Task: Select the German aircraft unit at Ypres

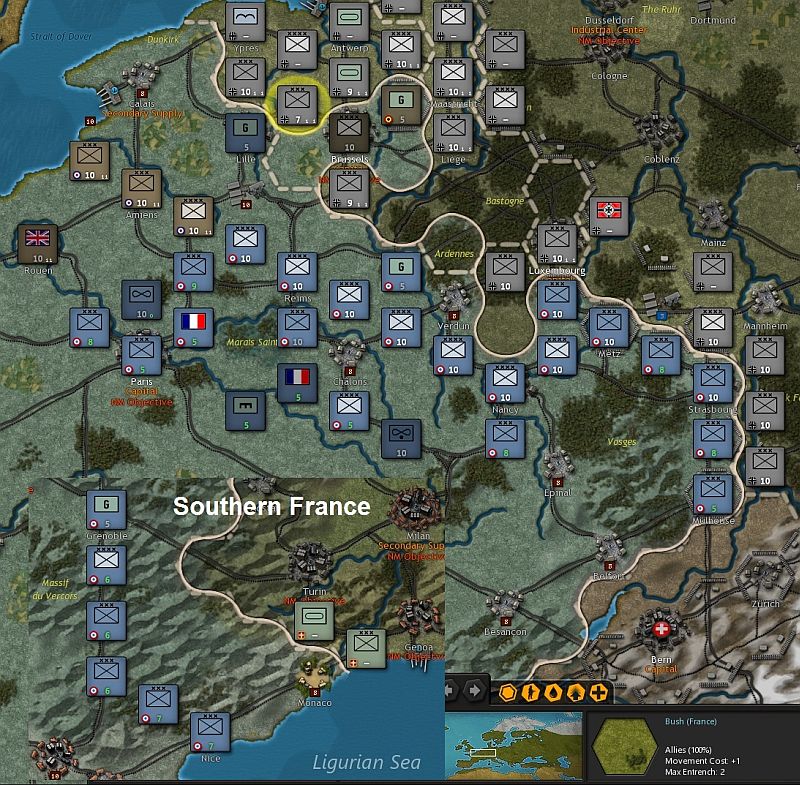Action: (245, 21)
